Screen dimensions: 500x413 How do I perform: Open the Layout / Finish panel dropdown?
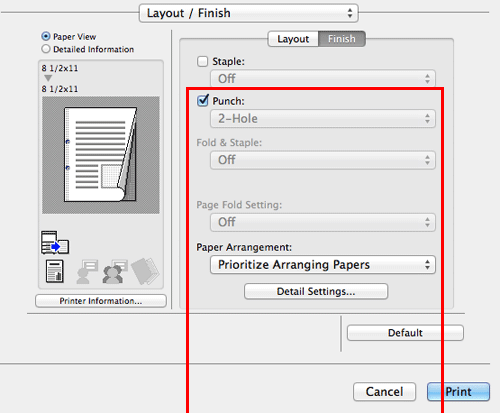click(x=249, y=13)
